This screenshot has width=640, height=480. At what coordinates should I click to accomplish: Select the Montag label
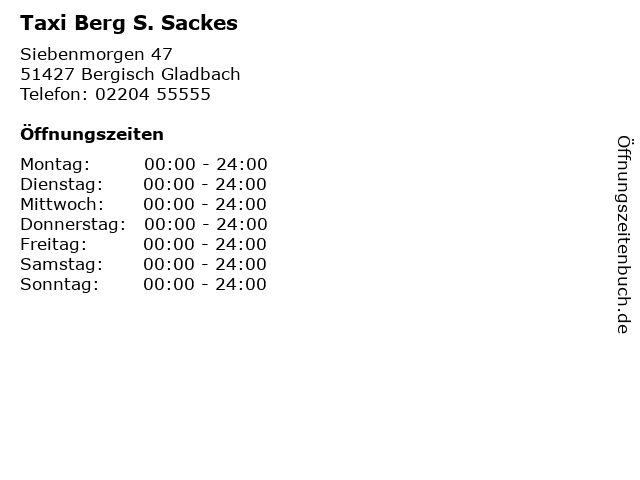[x=55, y=165]
